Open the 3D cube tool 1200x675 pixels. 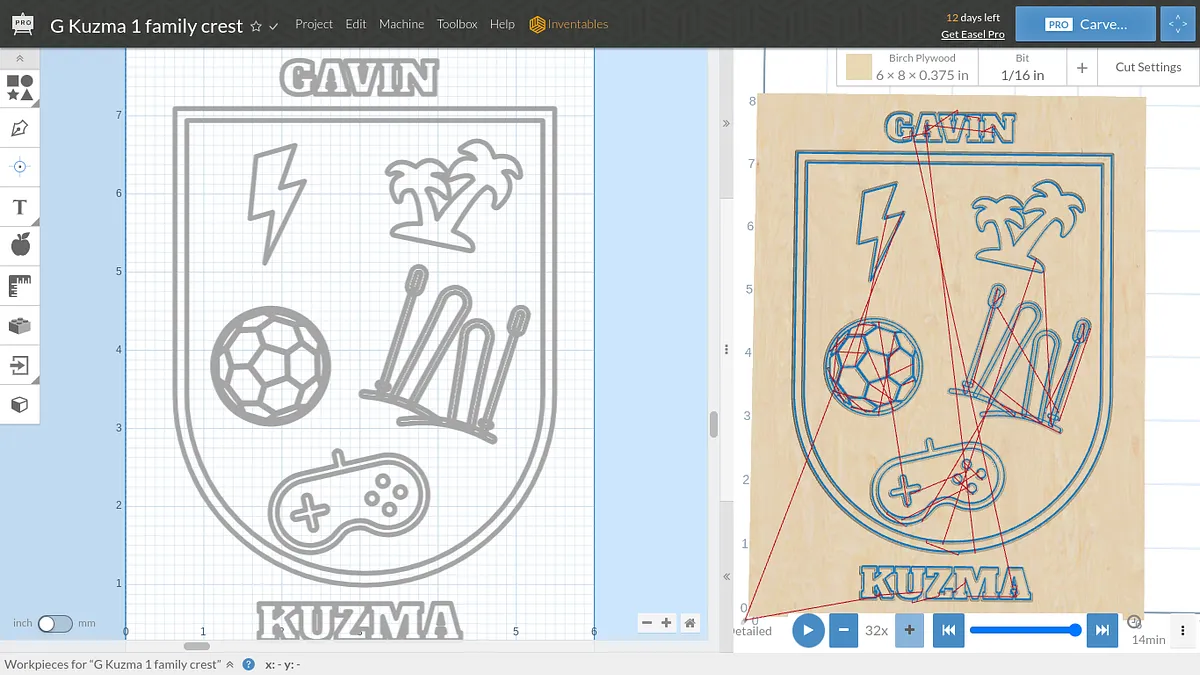pyautogui.click(x=20, y=405)
